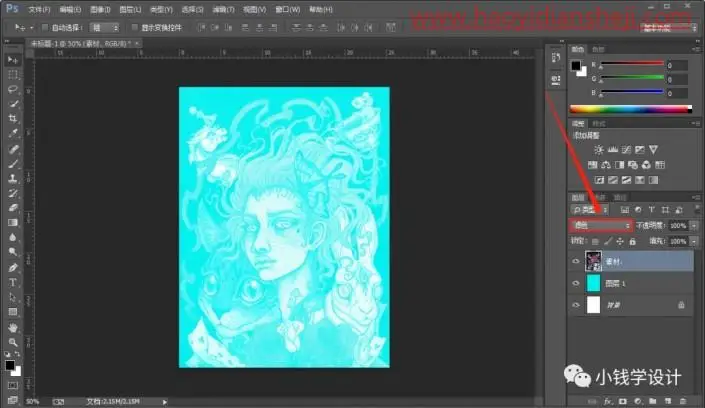The image size is (705, 408).
Task: Select the Eraser tool
Action: [x=13, y=208]
